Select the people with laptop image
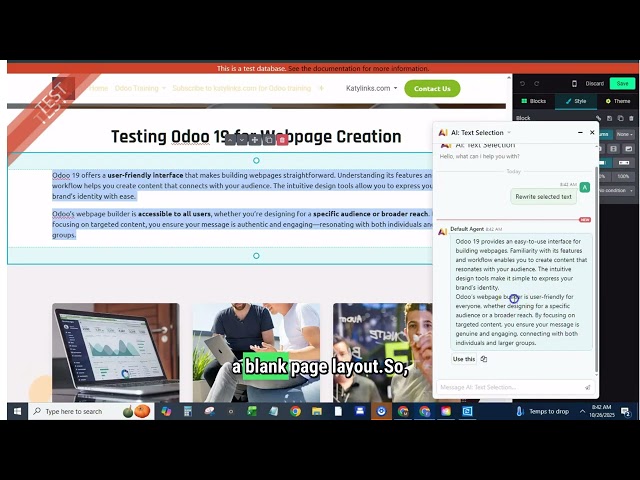The height and width of the screenshot is (480, 640). click(x=256, y=352)
